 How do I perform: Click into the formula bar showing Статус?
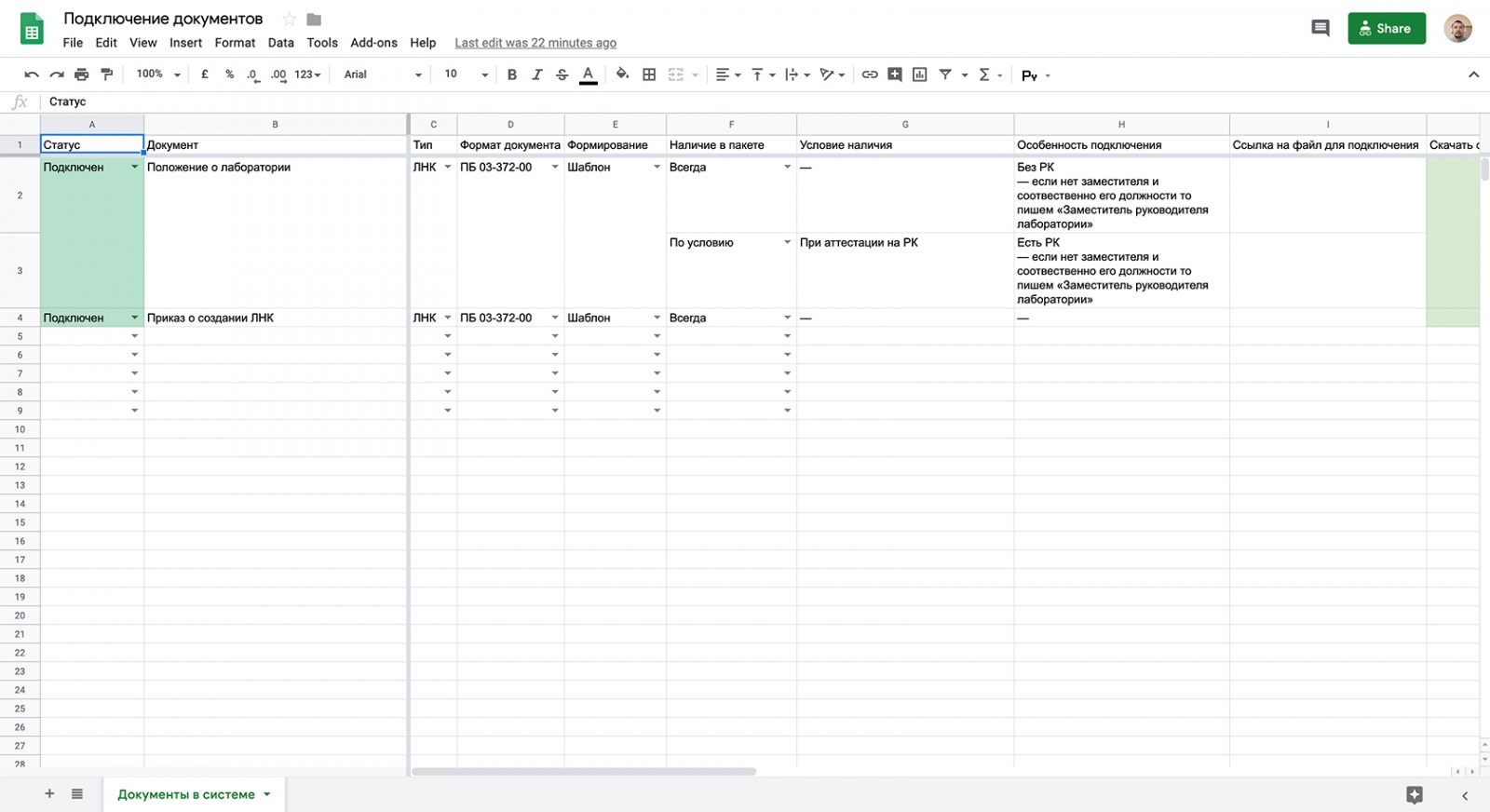(764, 101)
